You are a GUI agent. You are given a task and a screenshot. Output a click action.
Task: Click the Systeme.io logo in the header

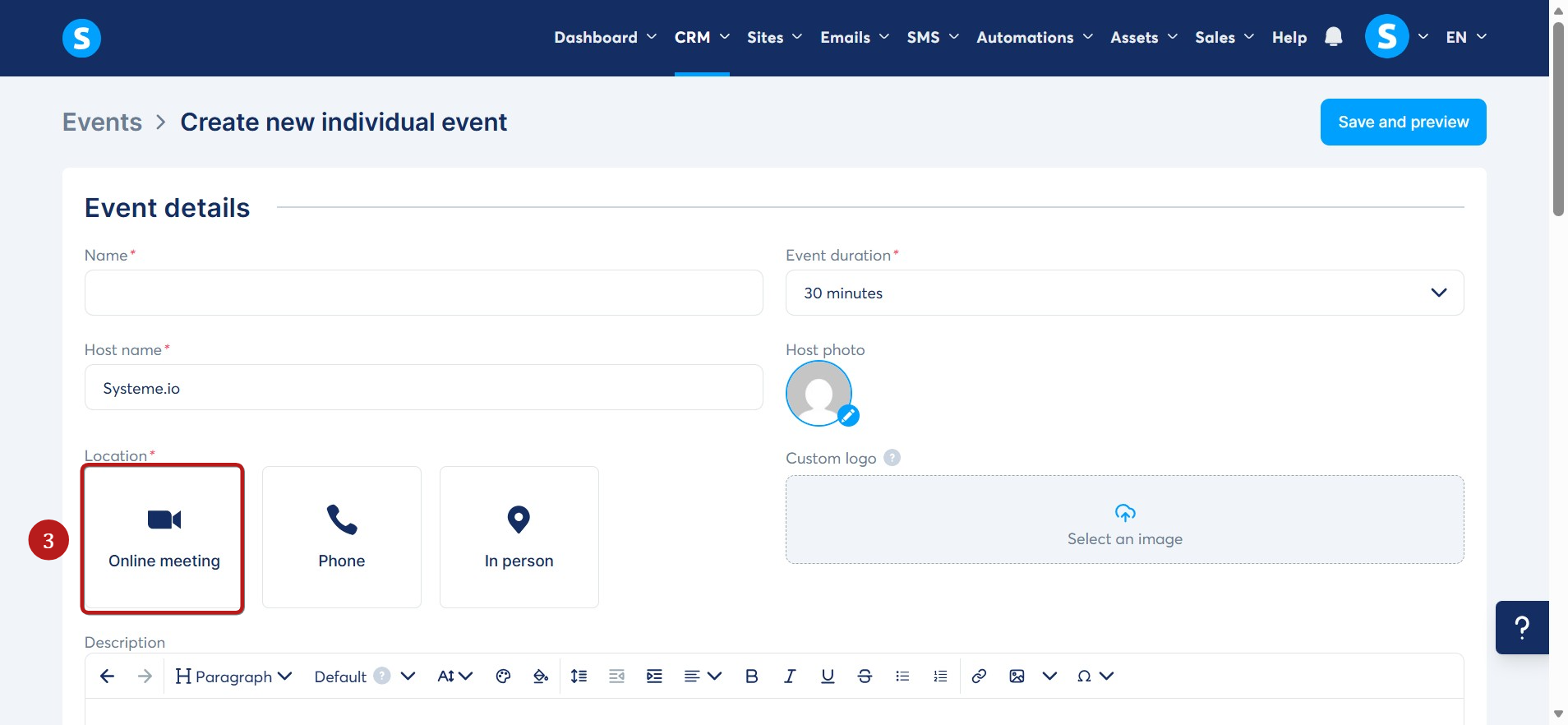(x=81, y=38)
